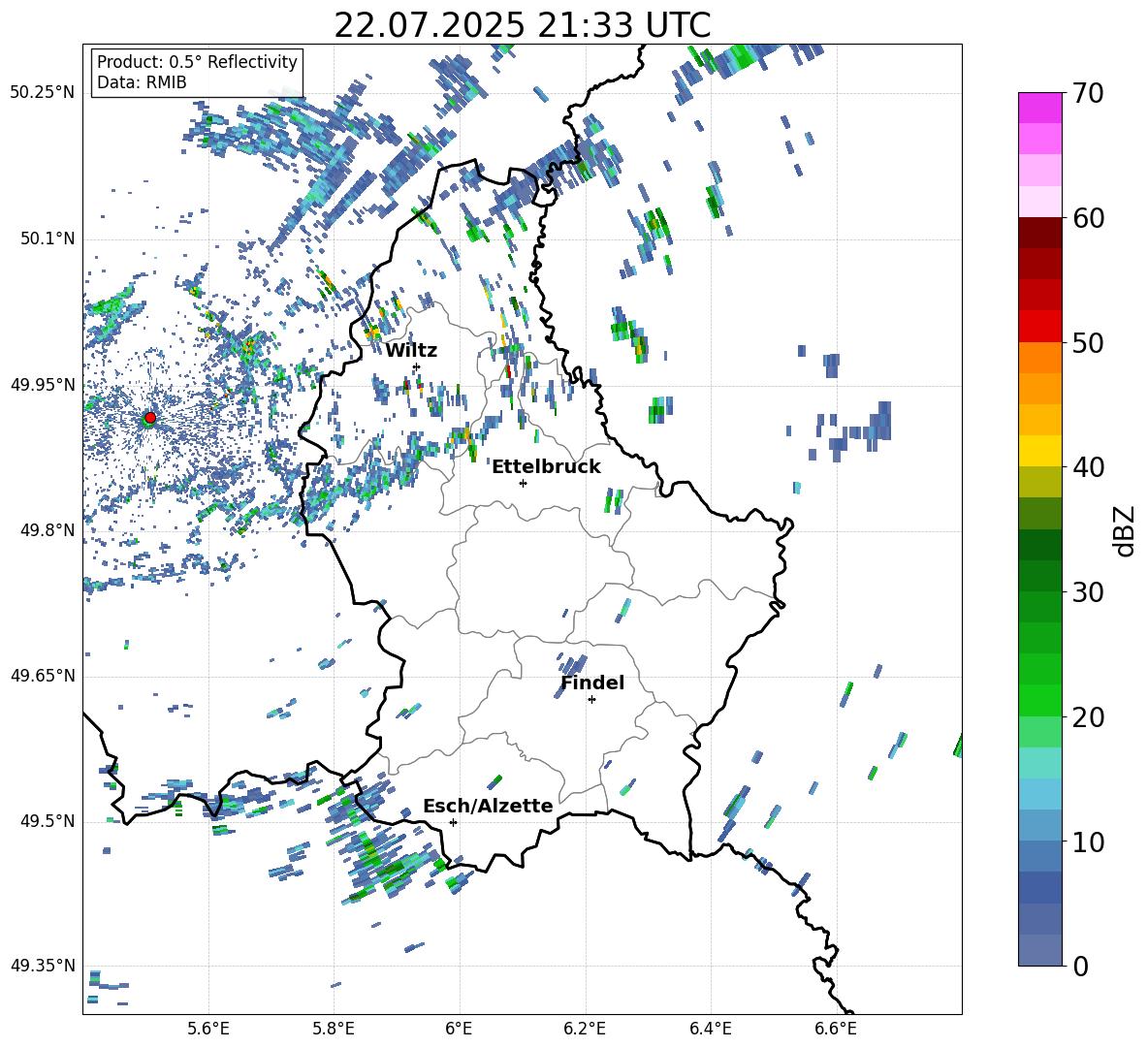Click the 6.4°E longitude label
The width and height of the screenshot is (1148, 1048).
click(x=710, y=1029)
